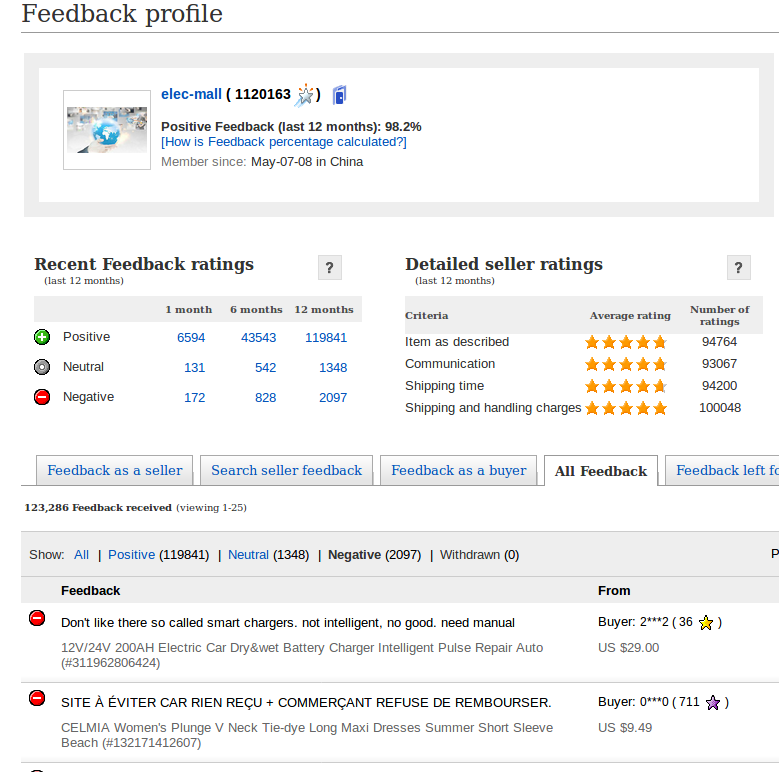Click the red Negative feedback icon in ratings table
Image resolution: width=779 pixels, height=772 pixels.
(42, 397)
